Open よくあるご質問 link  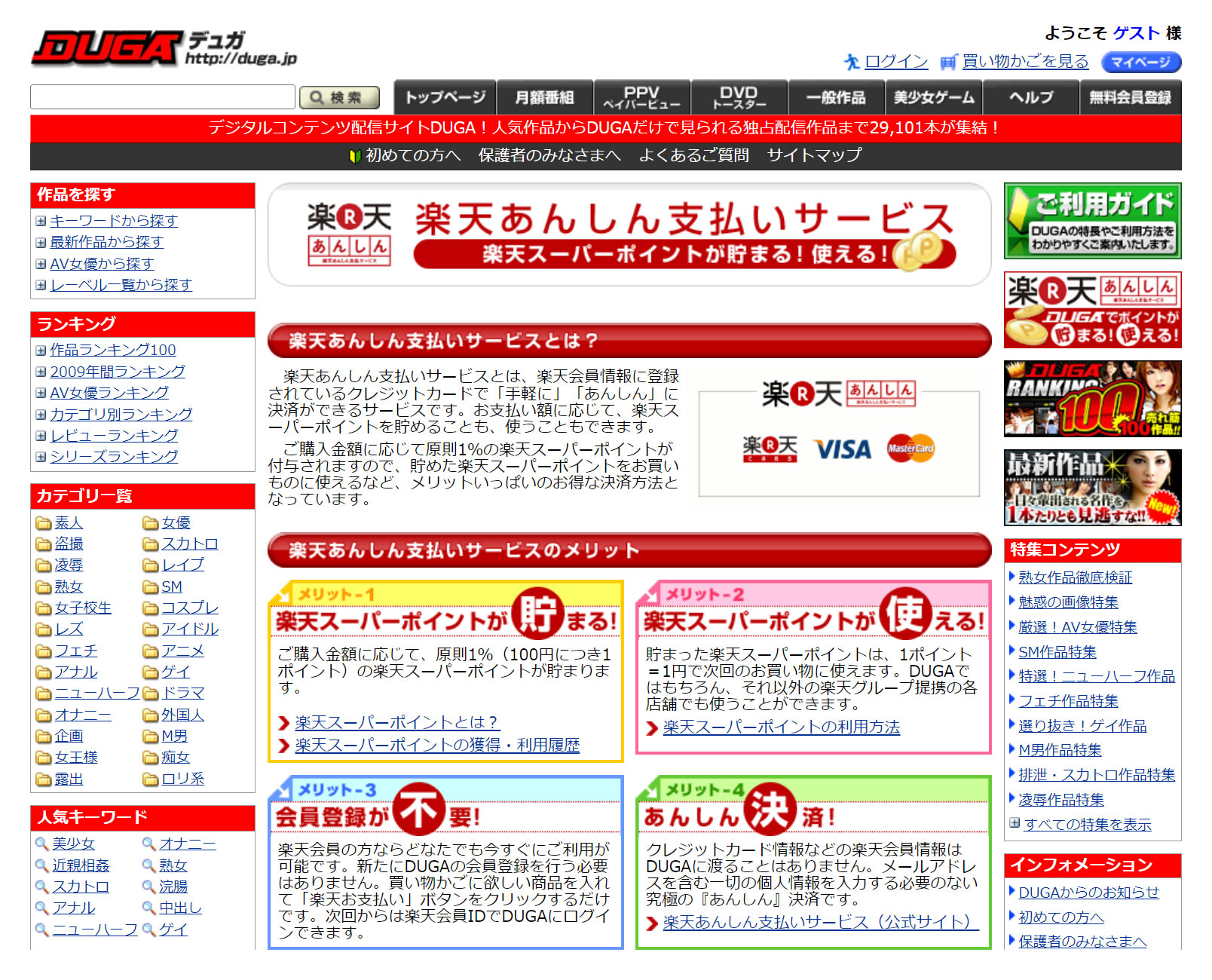coord(693,155)
